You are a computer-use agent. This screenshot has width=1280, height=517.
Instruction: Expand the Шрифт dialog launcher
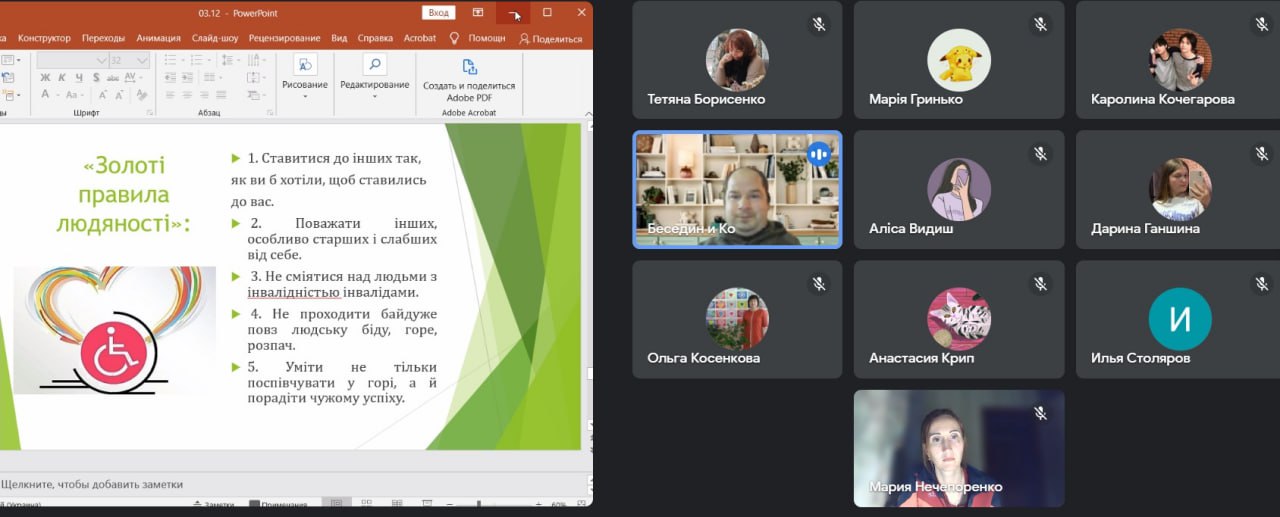[150, 113]
